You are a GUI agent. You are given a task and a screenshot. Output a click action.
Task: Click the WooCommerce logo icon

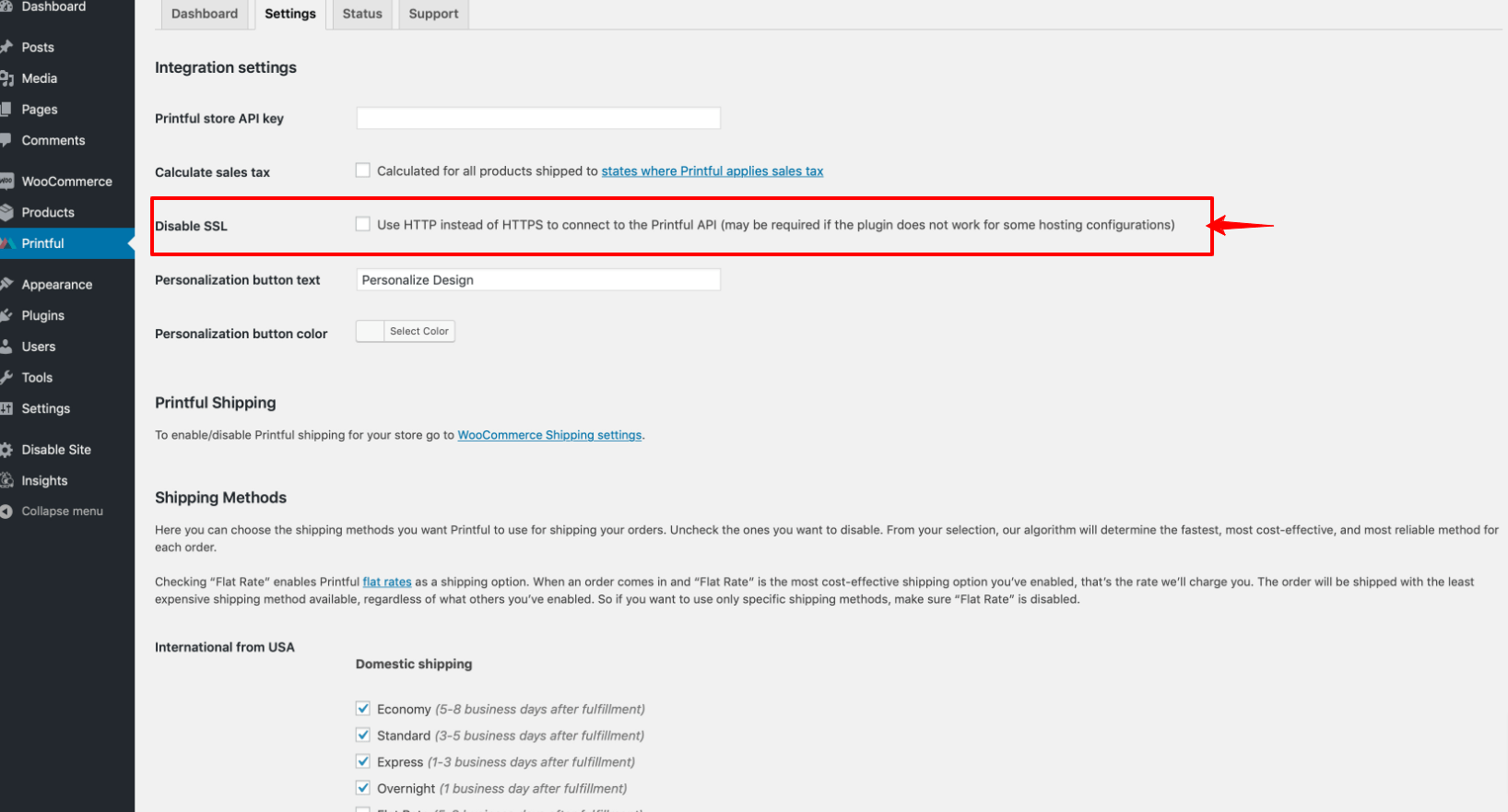click(6, 182)
